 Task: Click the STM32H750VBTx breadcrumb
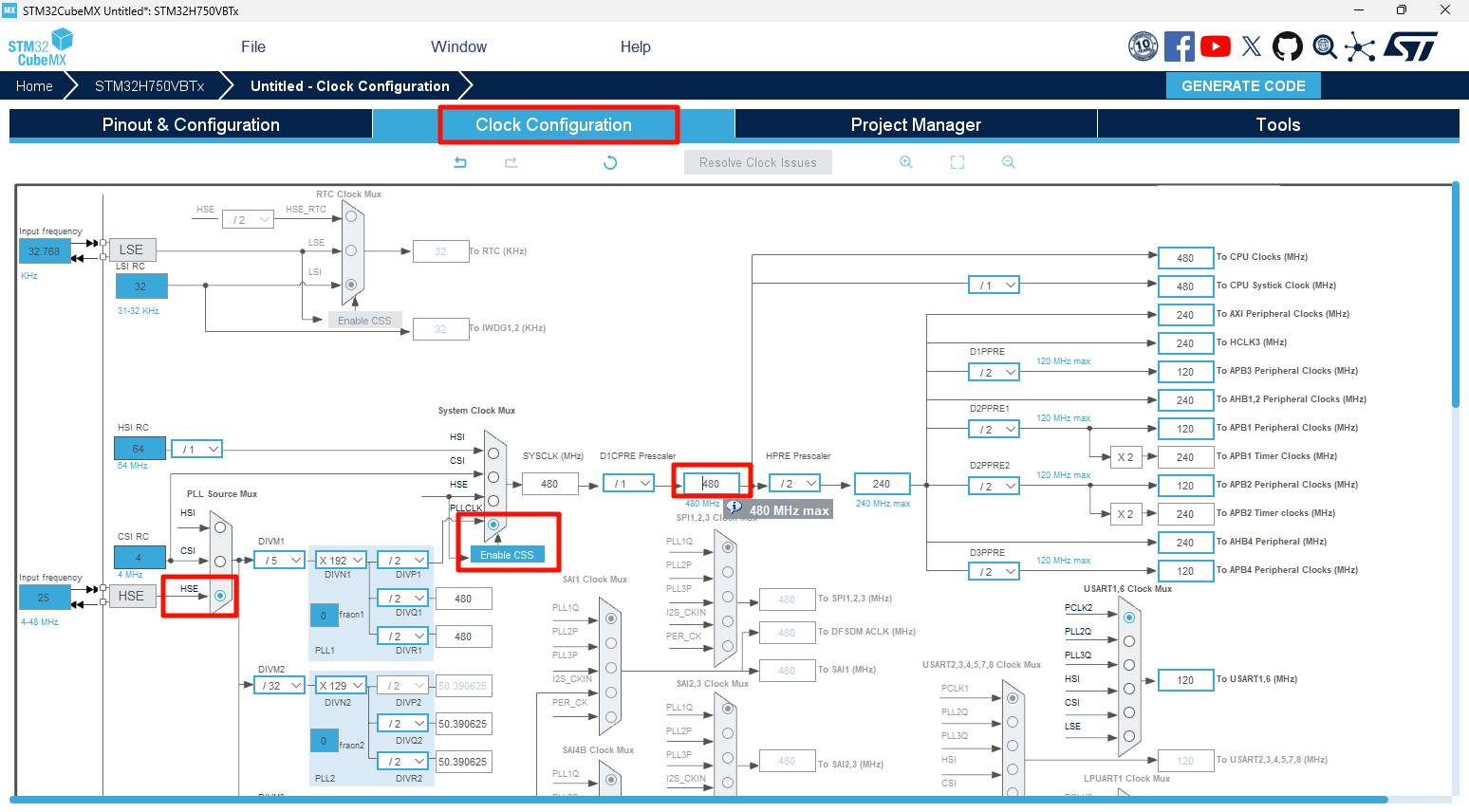(149, 85)
